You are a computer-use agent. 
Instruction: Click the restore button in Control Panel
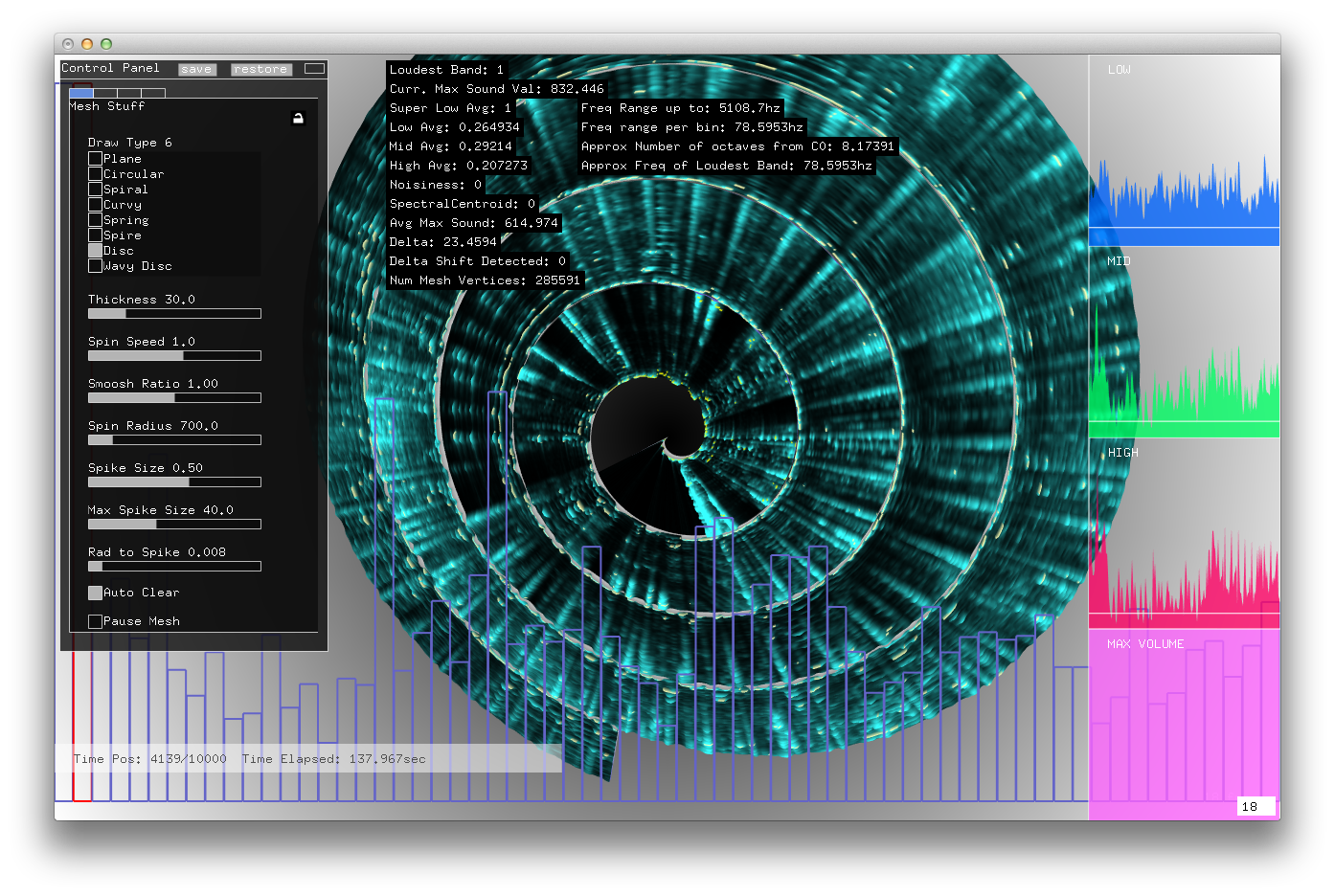point(260,69)
